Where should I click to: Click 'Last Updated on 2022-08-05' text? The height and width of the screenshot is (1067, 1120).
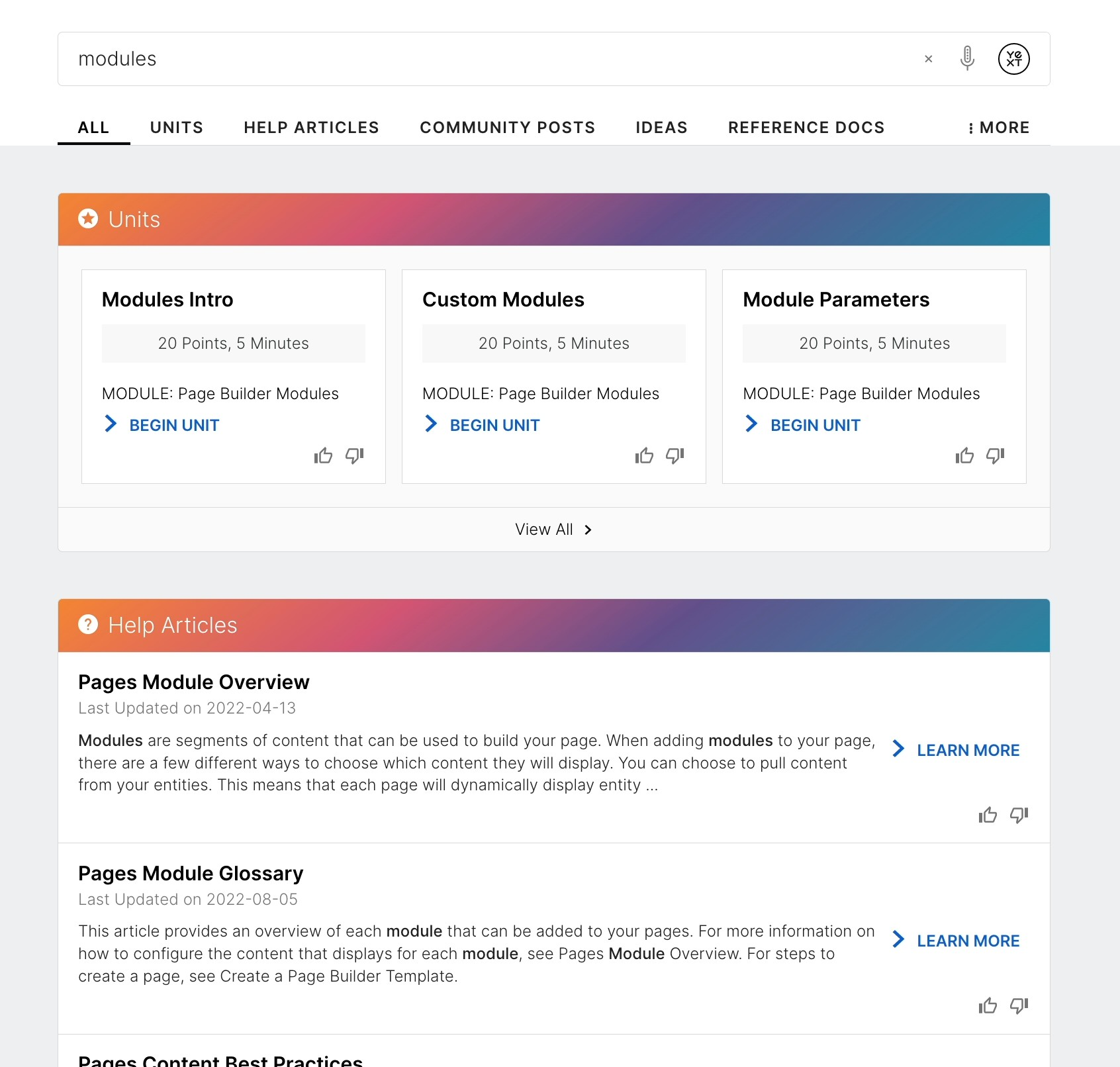[x=188, y=900]
